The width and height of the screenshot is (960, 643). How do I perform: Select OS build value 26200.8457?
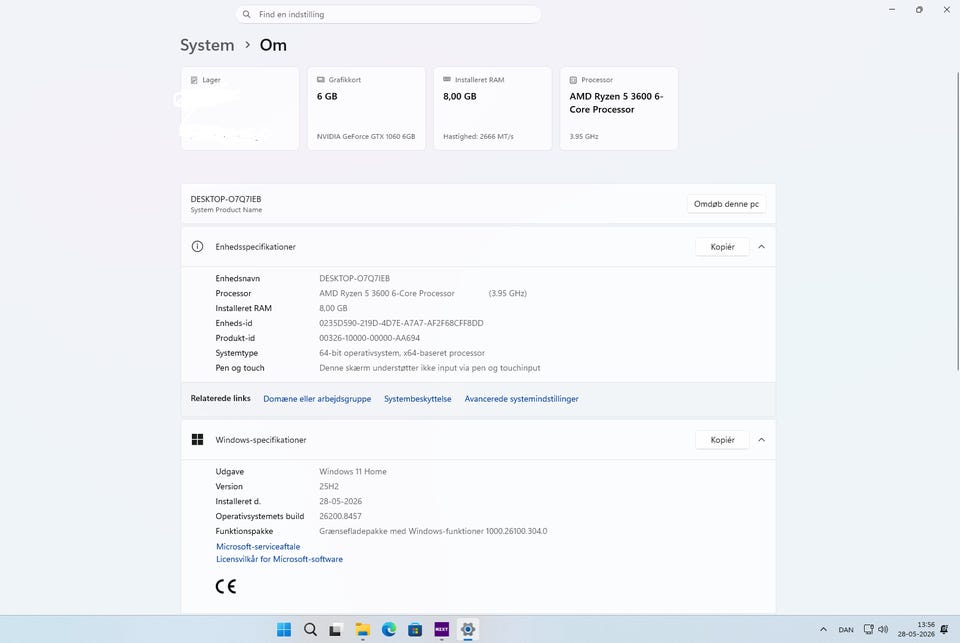click(x=340, y=516)
